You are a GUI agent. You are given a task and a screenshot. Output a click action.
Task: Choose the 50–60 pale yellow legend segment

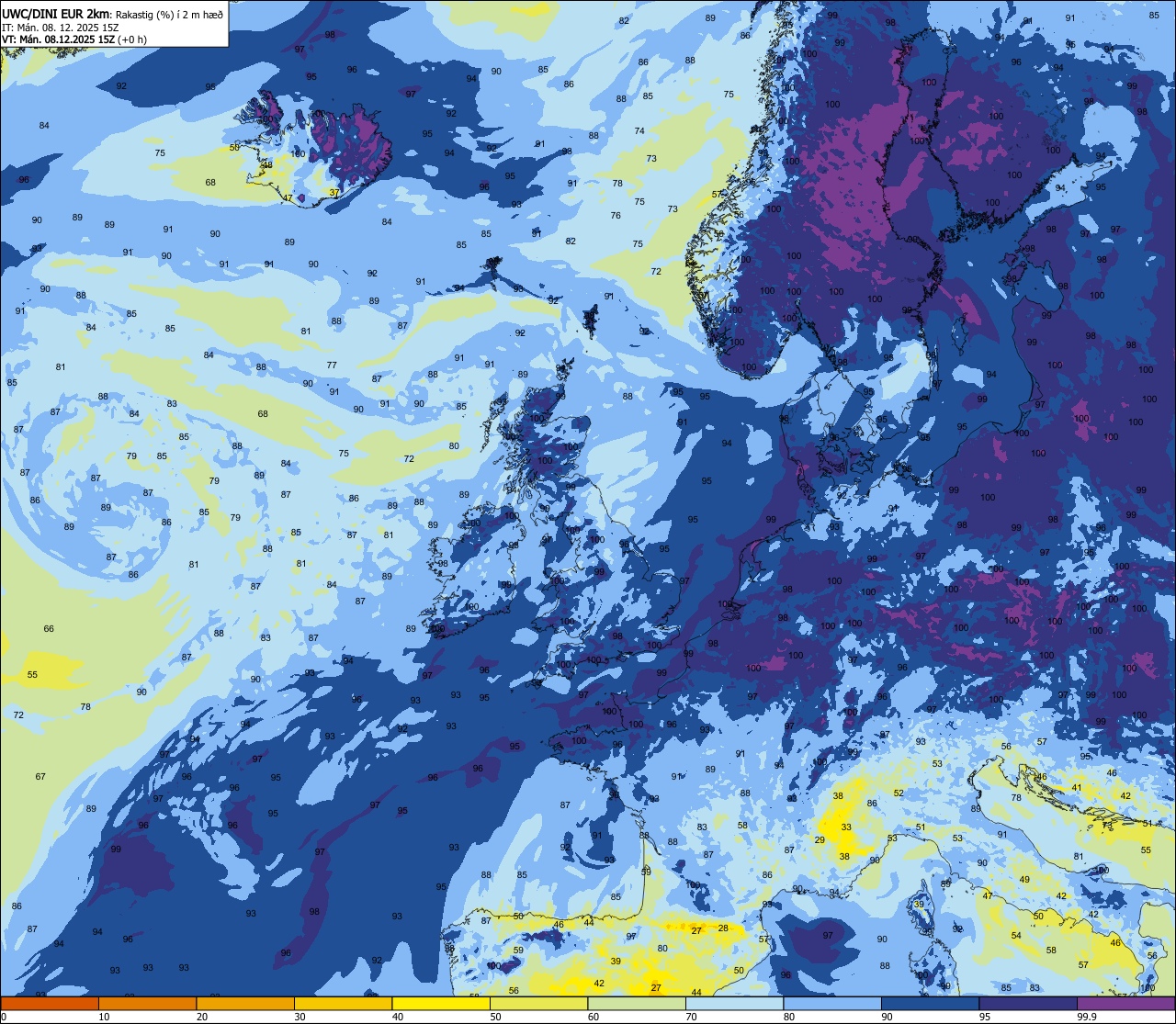[x=538, y=1003]
